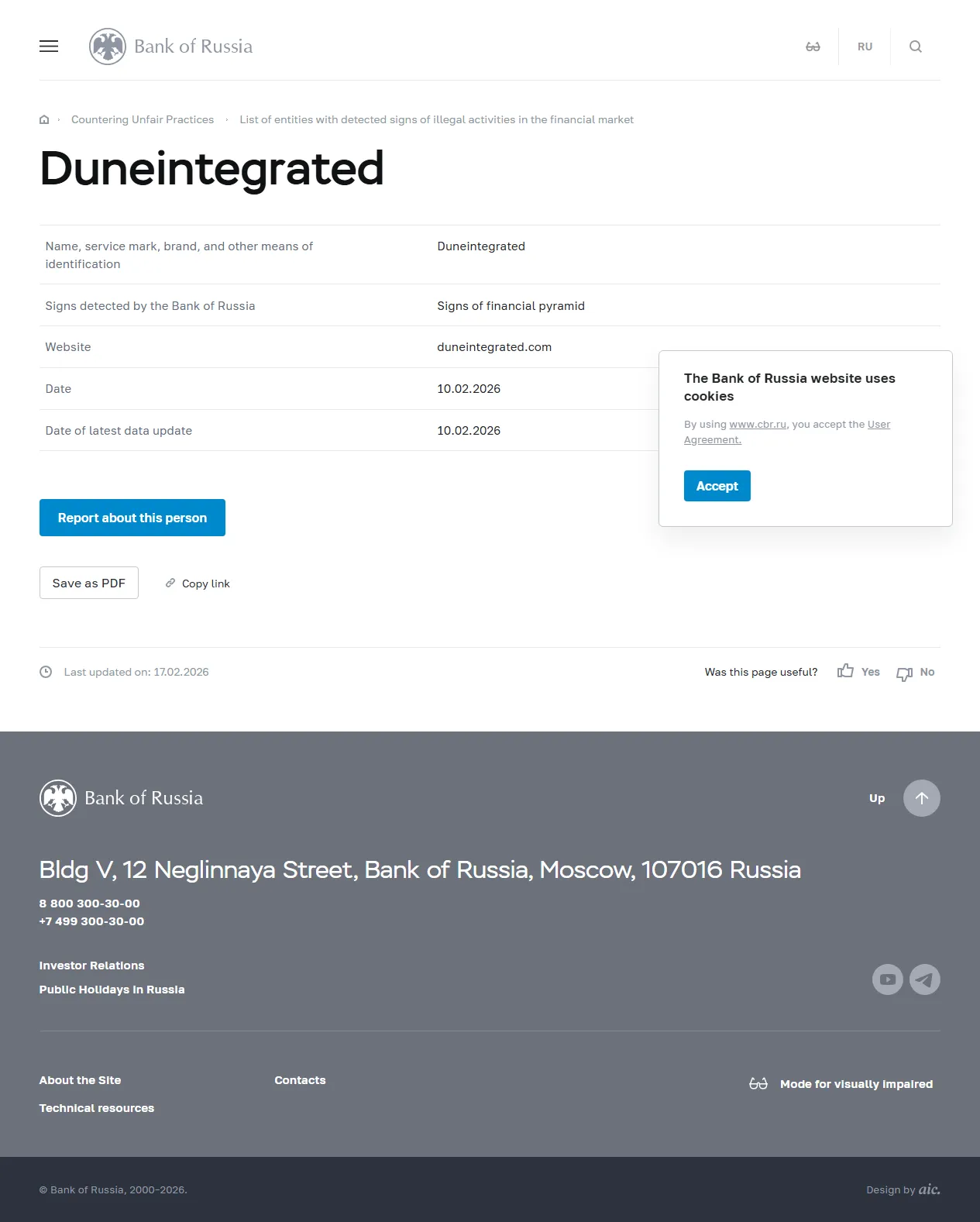Click the thumbs up Yes icon
This screenshot has width=980, height=1222.
(845, 671)
